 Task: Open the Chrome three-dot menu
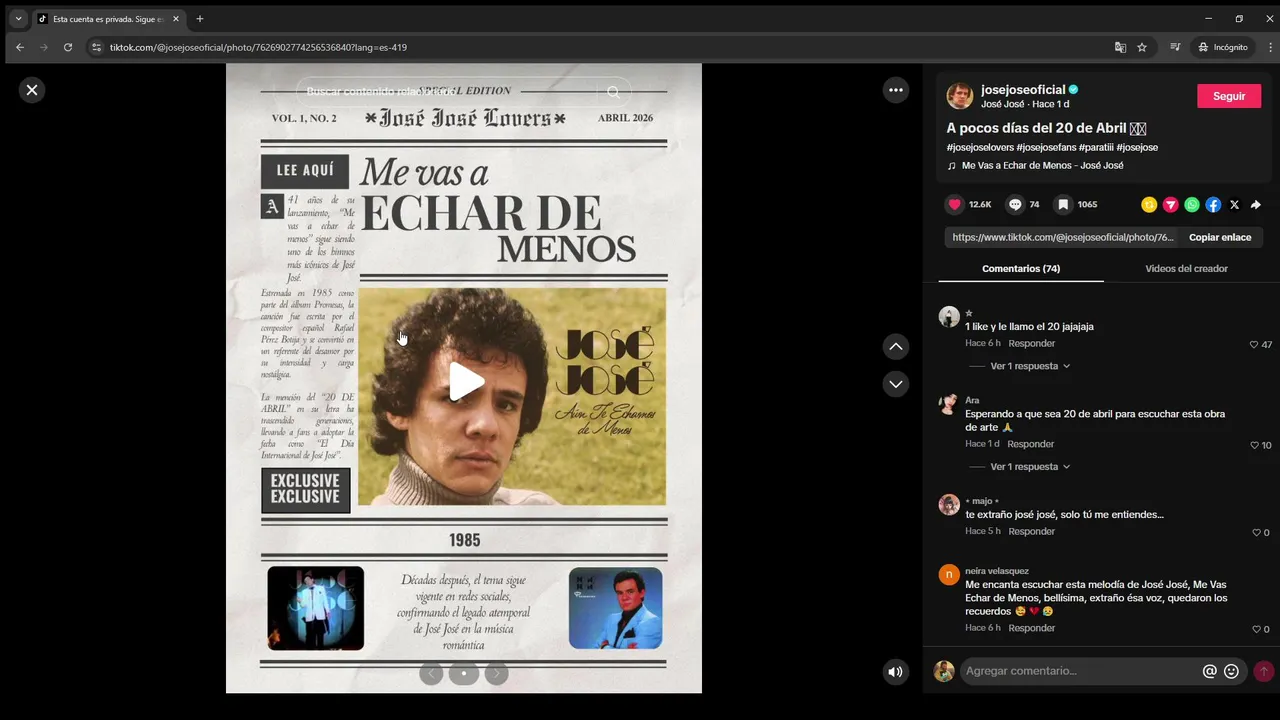tap(1272, 47)
